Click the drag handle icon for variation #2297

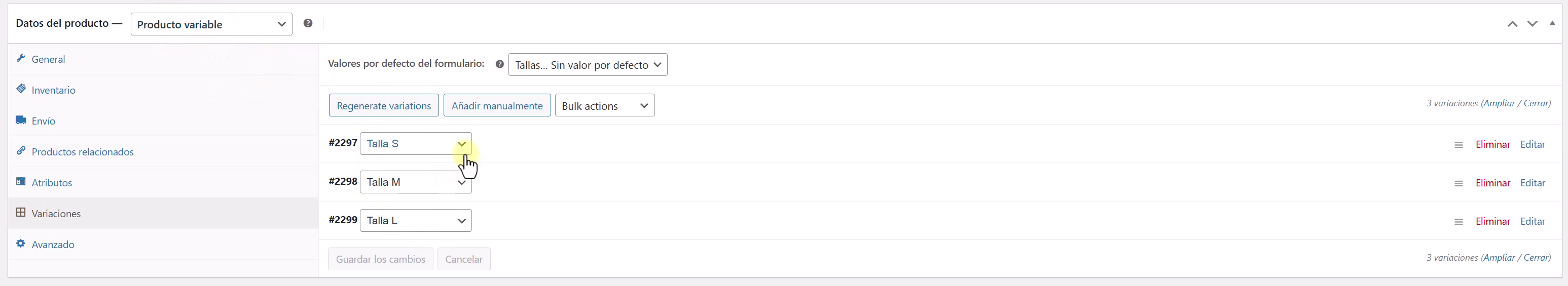click(x=1458, y=144)
